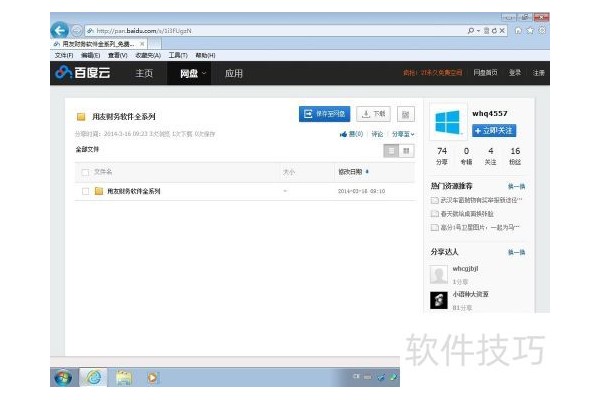Click the folder icon beside the share title
The height and width of the screenshot is (400, 600).
81,117
